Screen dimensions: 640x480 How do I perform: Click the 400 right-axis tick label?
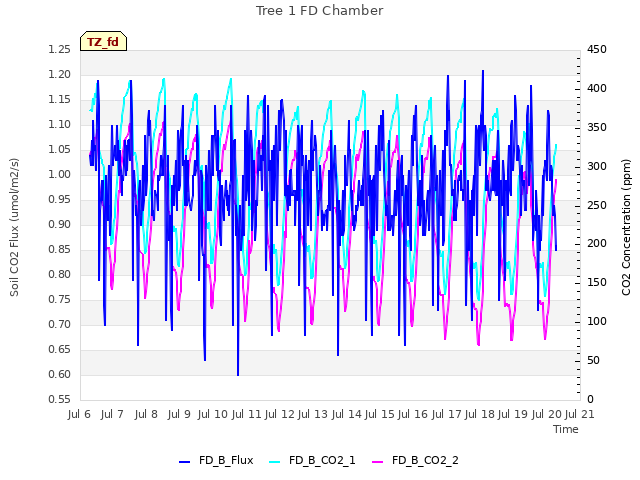[x=597, y=89]
